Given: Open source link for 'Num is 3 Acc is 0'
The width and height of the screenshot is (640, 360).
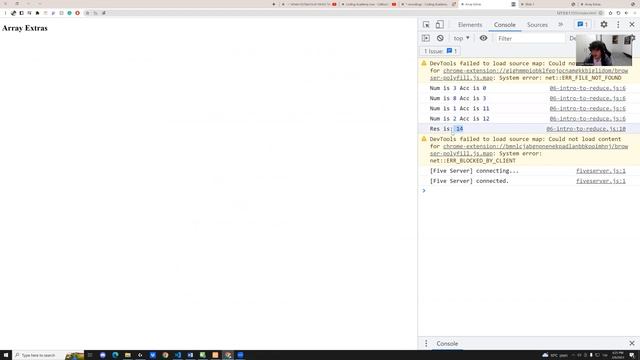Looking at the screenshot, I should tap(587, 88).
